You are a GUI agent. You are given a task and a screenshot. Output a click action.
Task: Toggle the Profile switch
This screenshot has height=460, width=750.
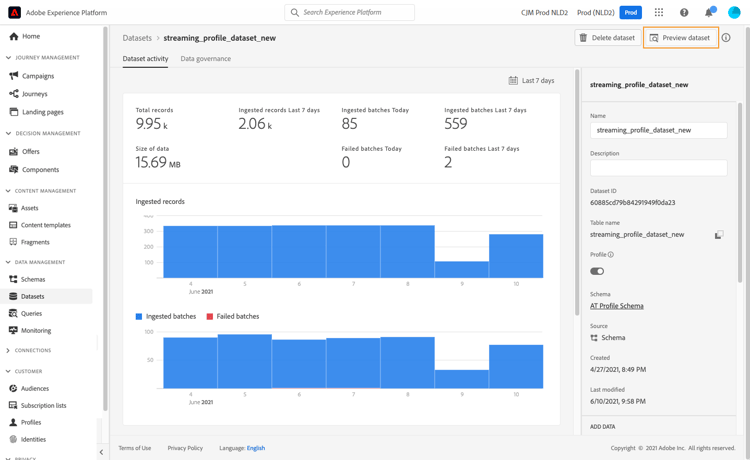point(597,271)
